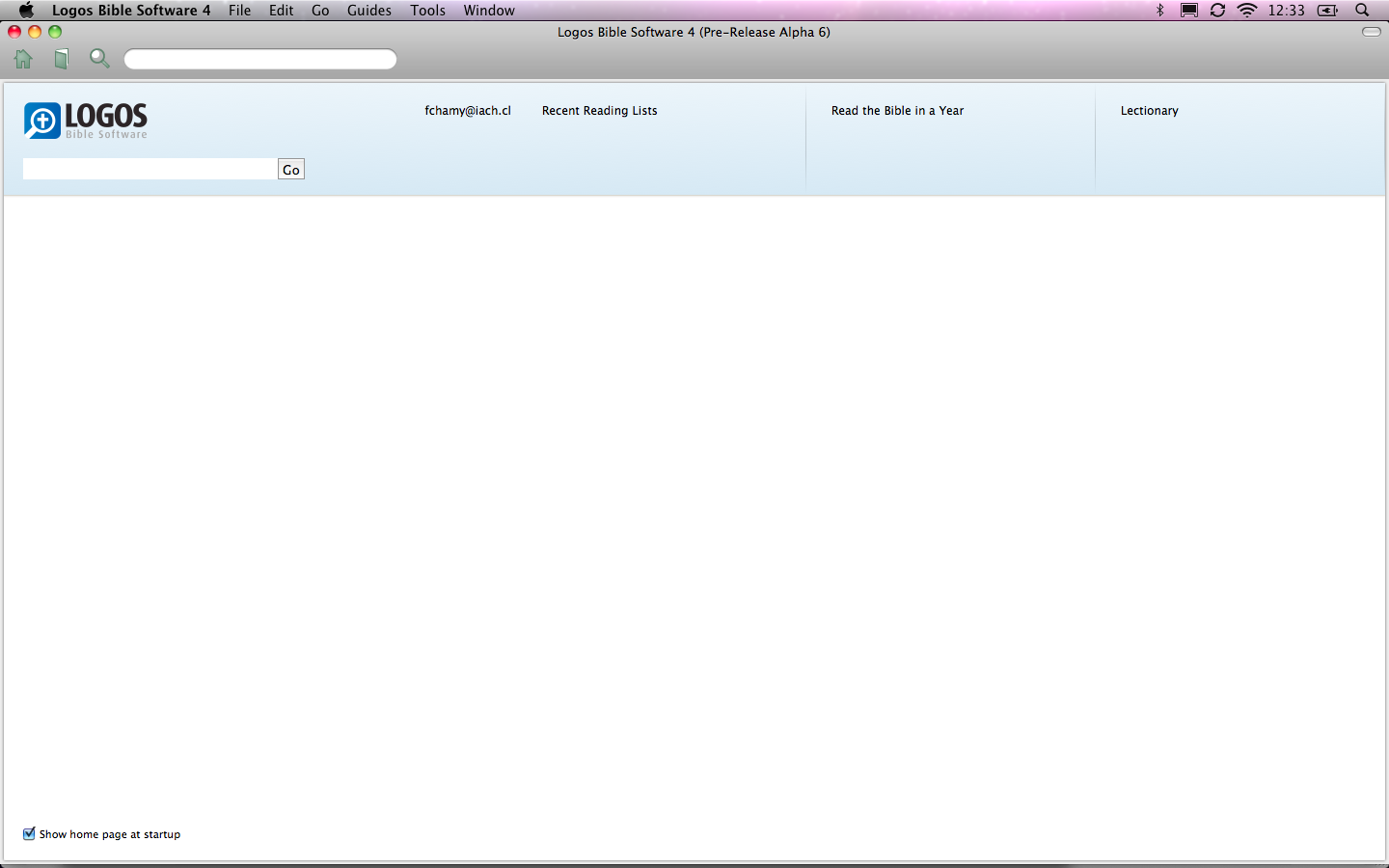Open the fchamy@iach.cl account link
The image size is (1389, 868).
pos(468,111)
